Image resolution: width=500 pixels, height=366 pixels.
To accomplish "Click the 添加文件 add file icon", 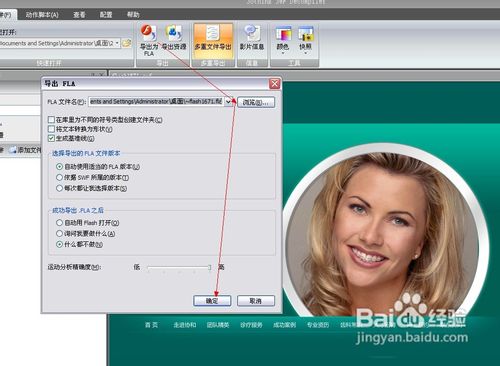I will (x=13, y=150).
